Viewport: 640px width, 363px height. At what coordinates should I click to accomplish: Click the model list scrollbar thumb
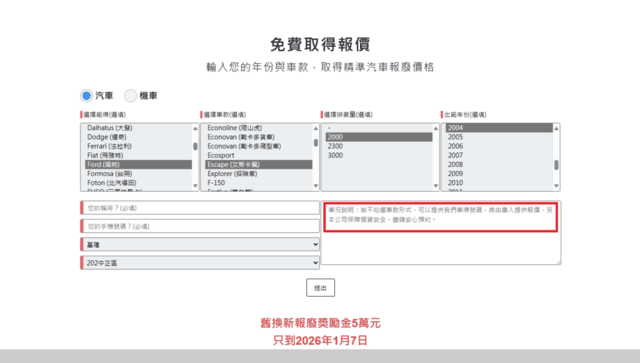pos(316,143)
